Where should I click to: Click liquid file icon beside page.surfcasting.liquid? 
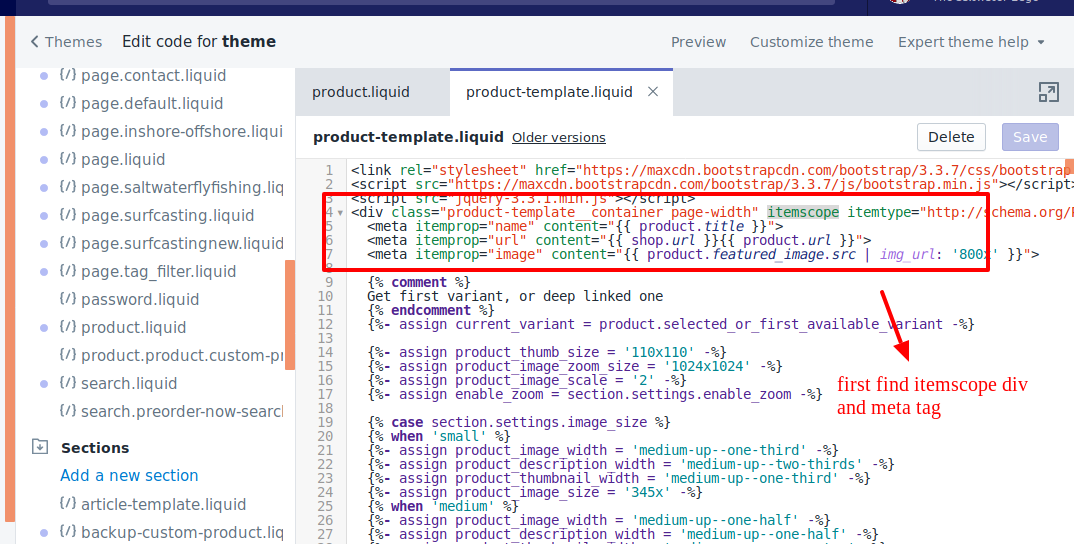tap(67, 215)
